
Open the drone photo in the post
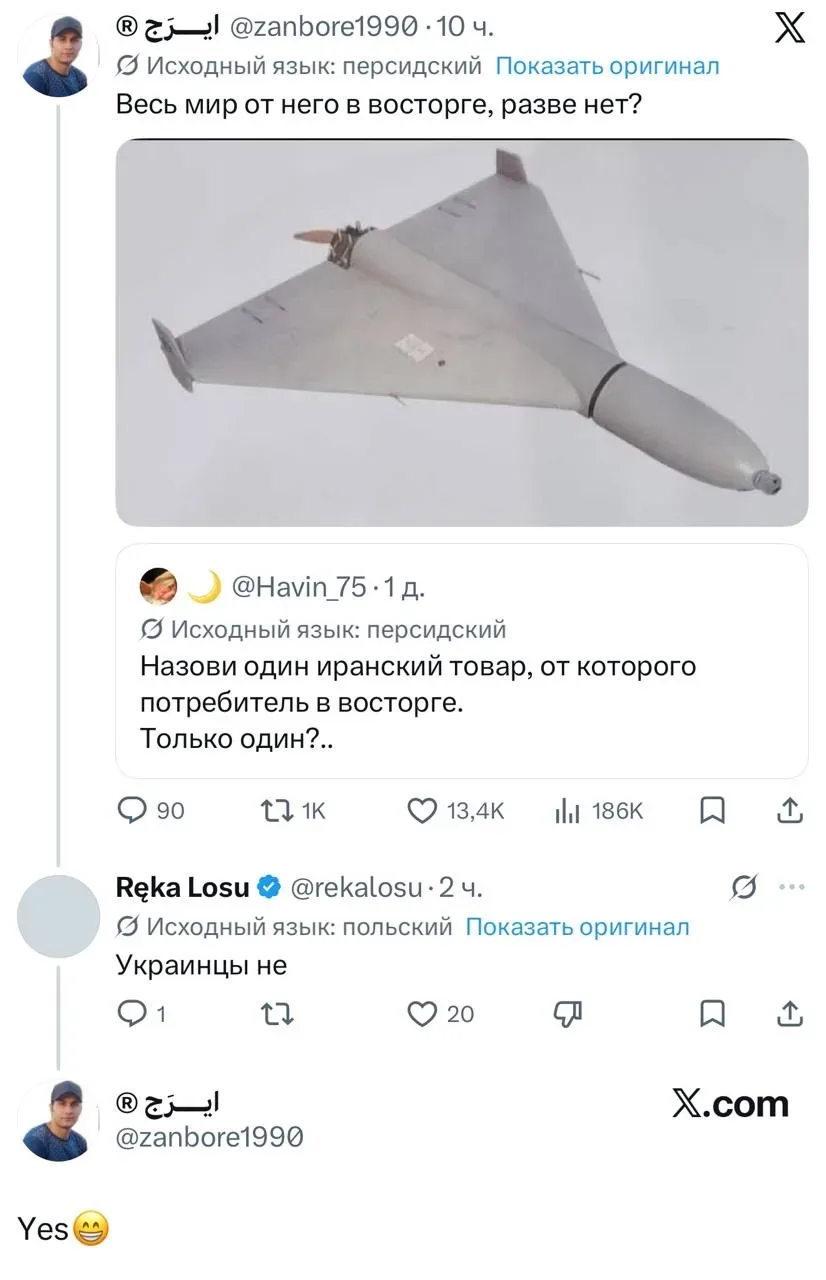click(x=461, y=332)
